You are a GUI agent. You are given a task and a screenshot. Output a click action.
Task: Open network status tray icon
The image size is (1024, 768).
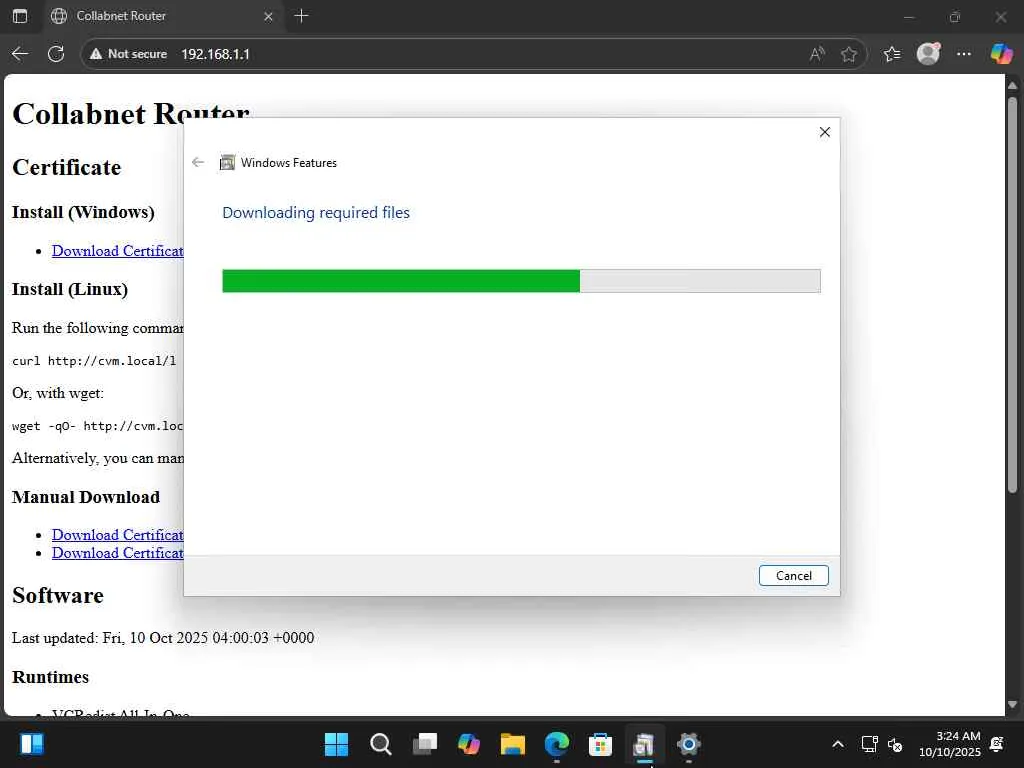click(869, 744)
